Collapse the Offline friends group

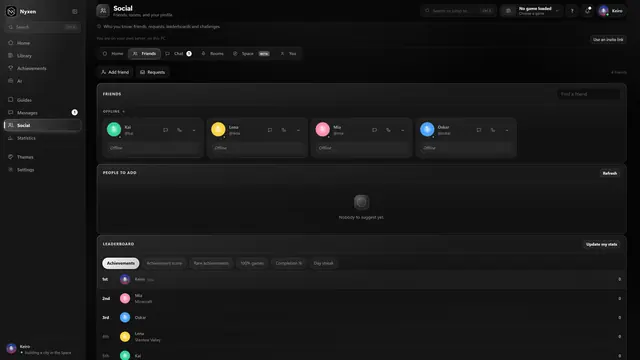point(114,111)
